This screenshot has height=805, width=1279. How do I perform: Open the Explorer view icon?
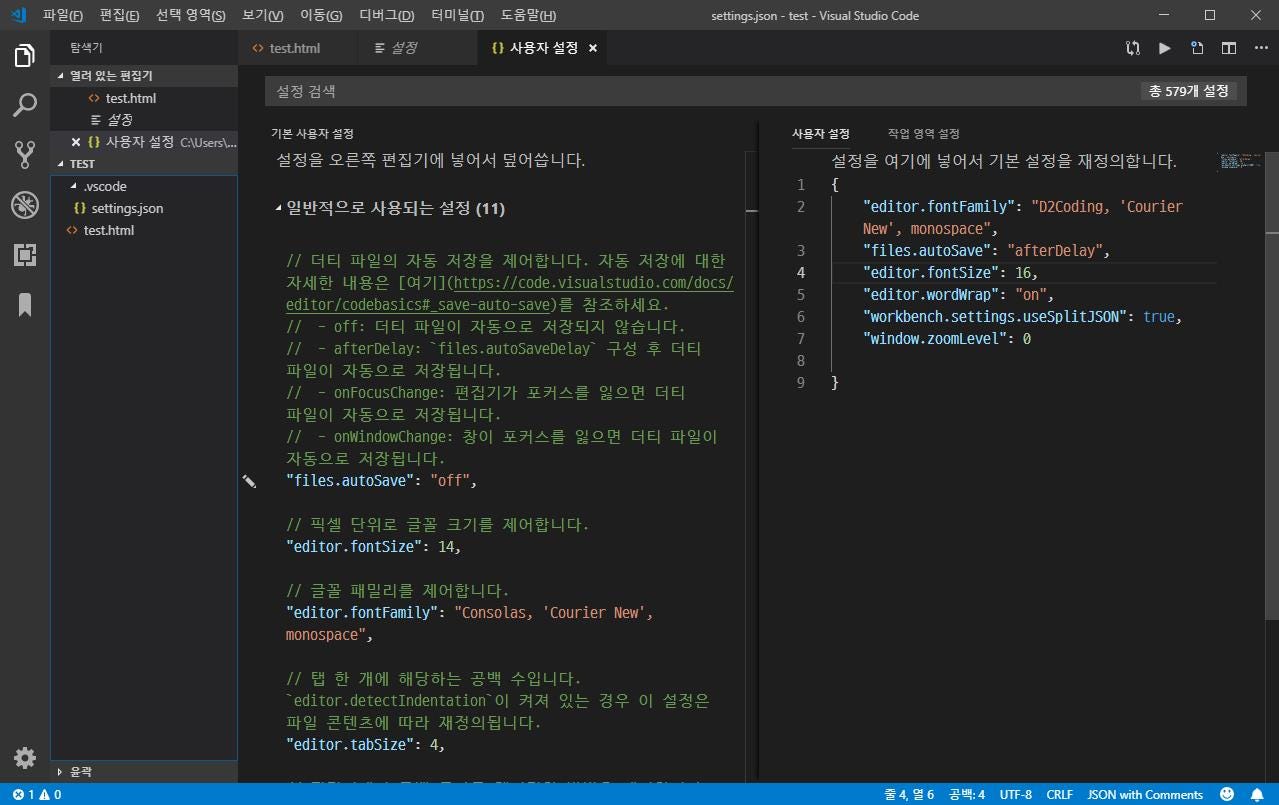[24, 55]
